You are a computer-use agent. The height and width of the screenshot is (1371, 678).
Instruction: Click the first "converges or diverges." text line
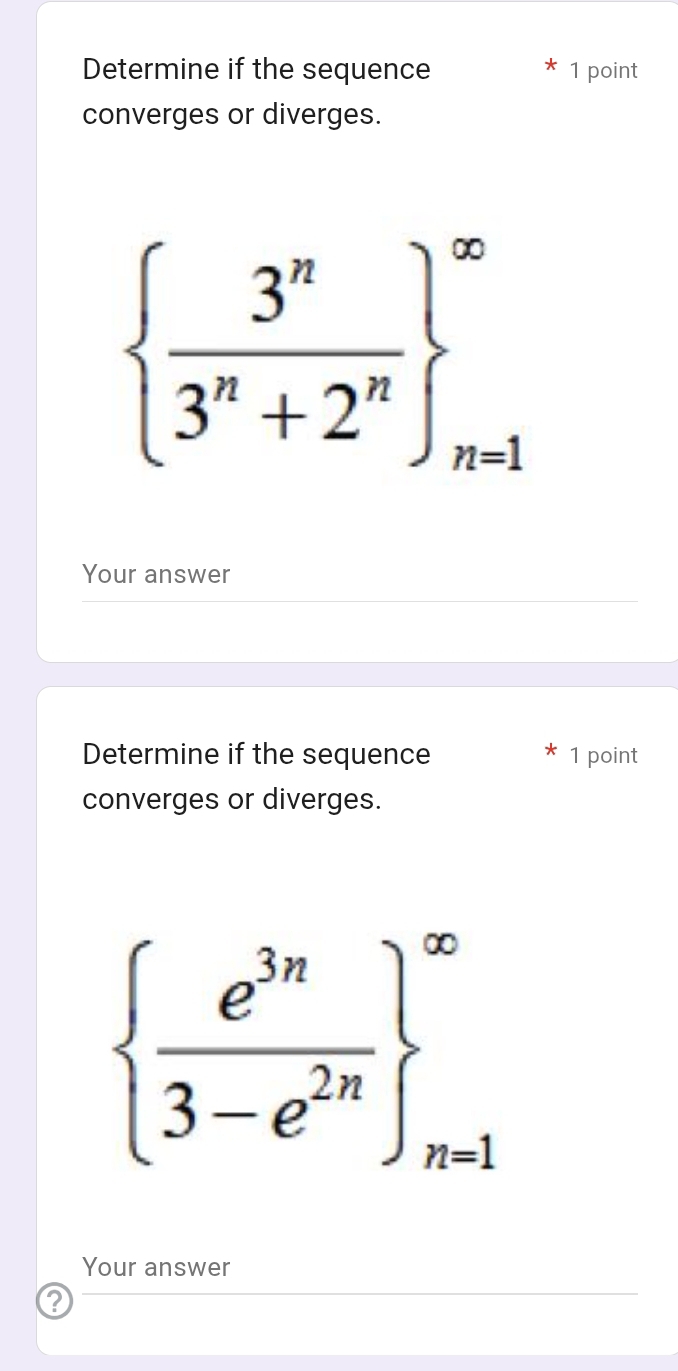[232, 115]
